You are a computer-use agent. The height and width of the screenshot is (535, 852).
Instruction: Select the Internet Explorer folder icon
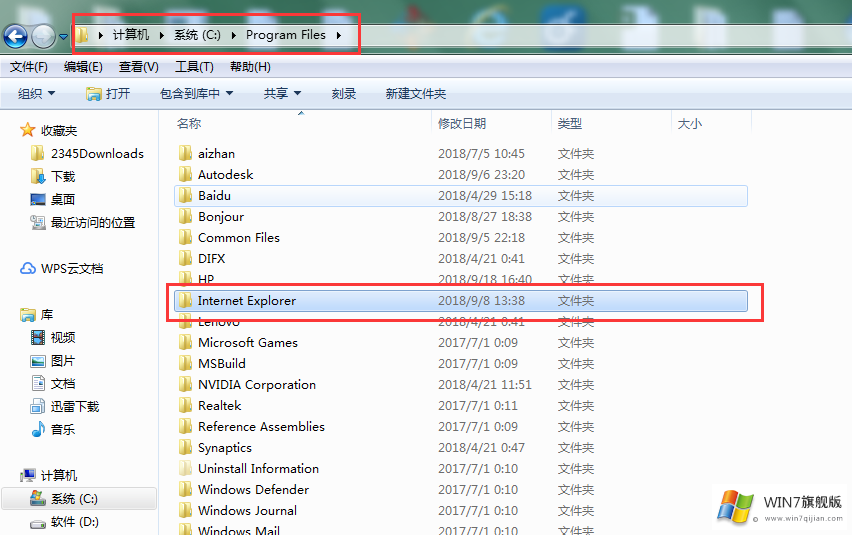coord(185,300)
